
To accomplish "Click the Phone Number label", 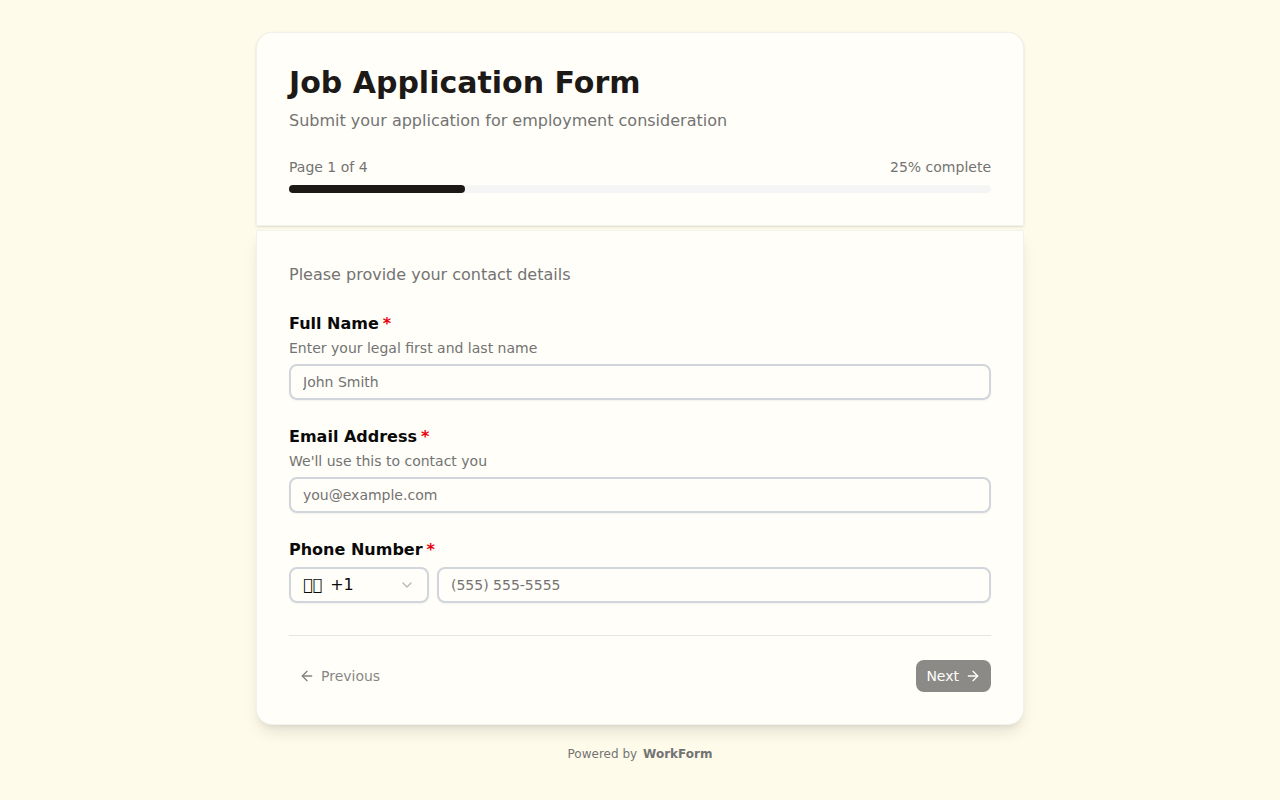I will 356,549.
